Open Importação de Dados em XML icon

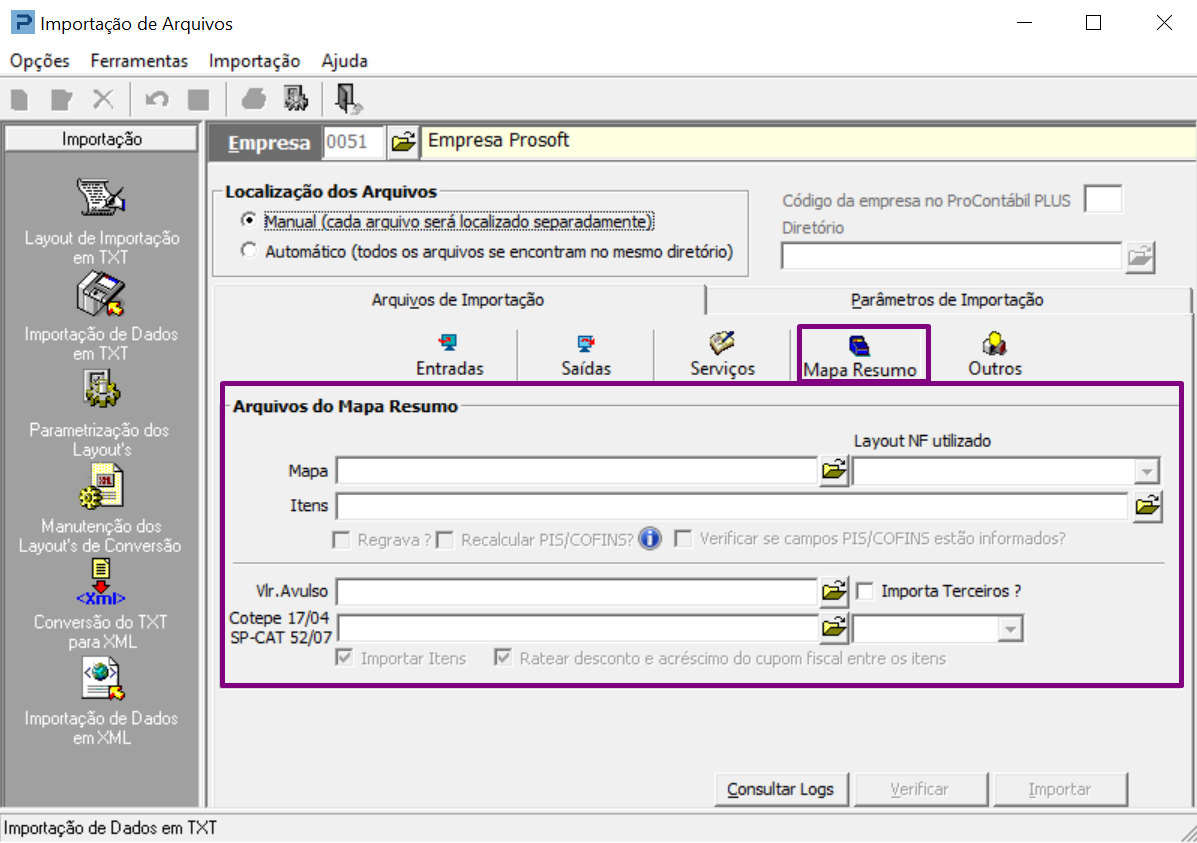click(x=102, y=680)
